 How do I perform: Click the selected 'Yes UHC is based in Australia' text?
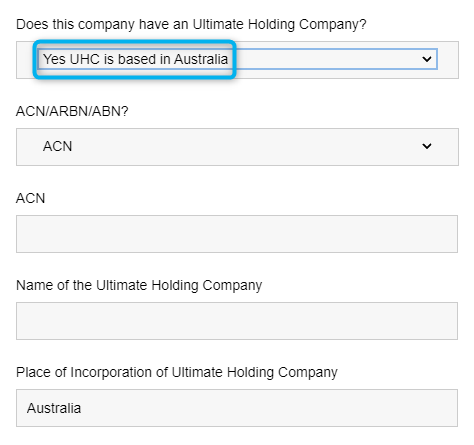coord(135,59)
